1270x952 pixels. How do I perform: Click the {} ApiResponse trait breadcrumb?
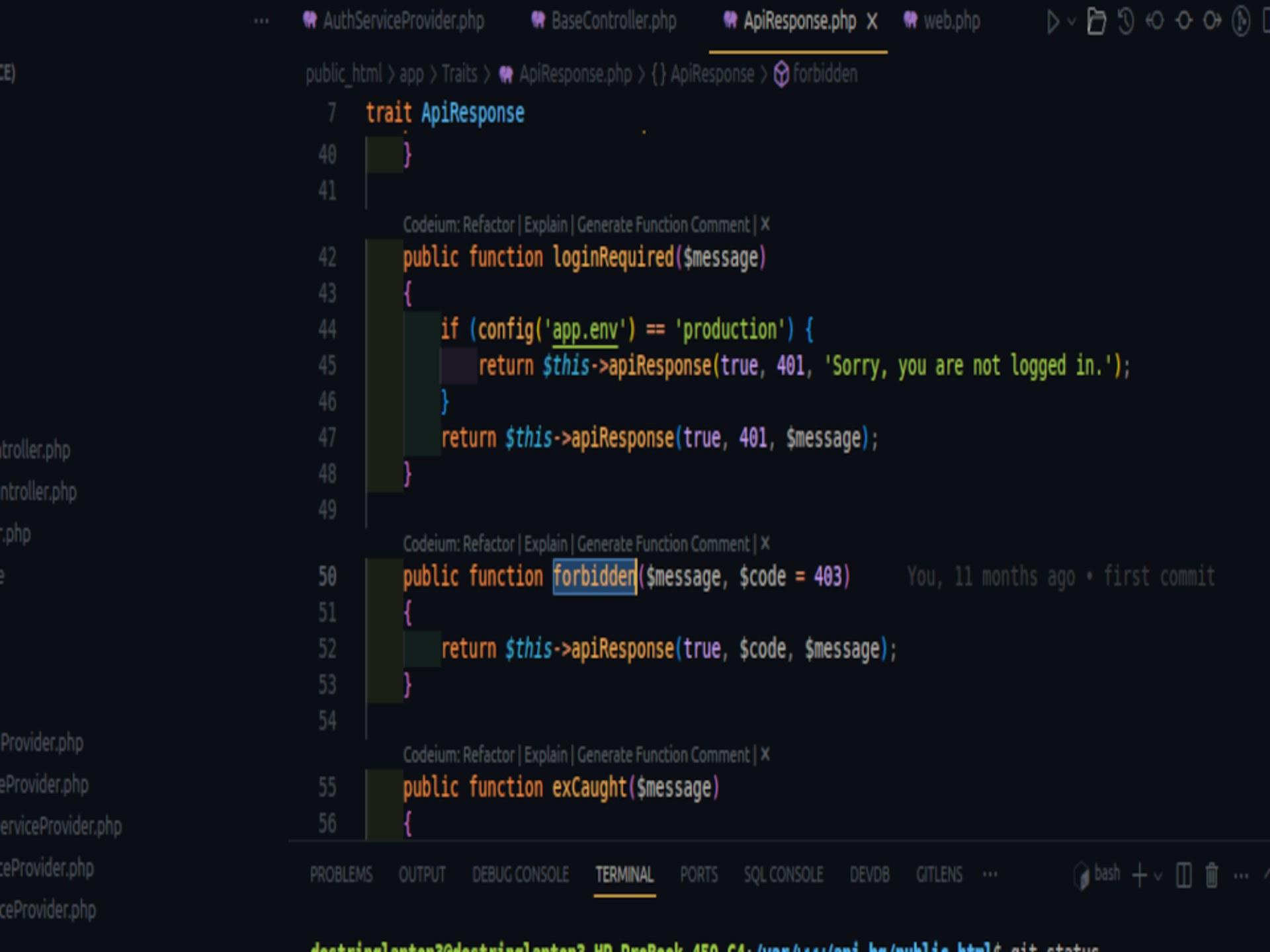[702, 74]
